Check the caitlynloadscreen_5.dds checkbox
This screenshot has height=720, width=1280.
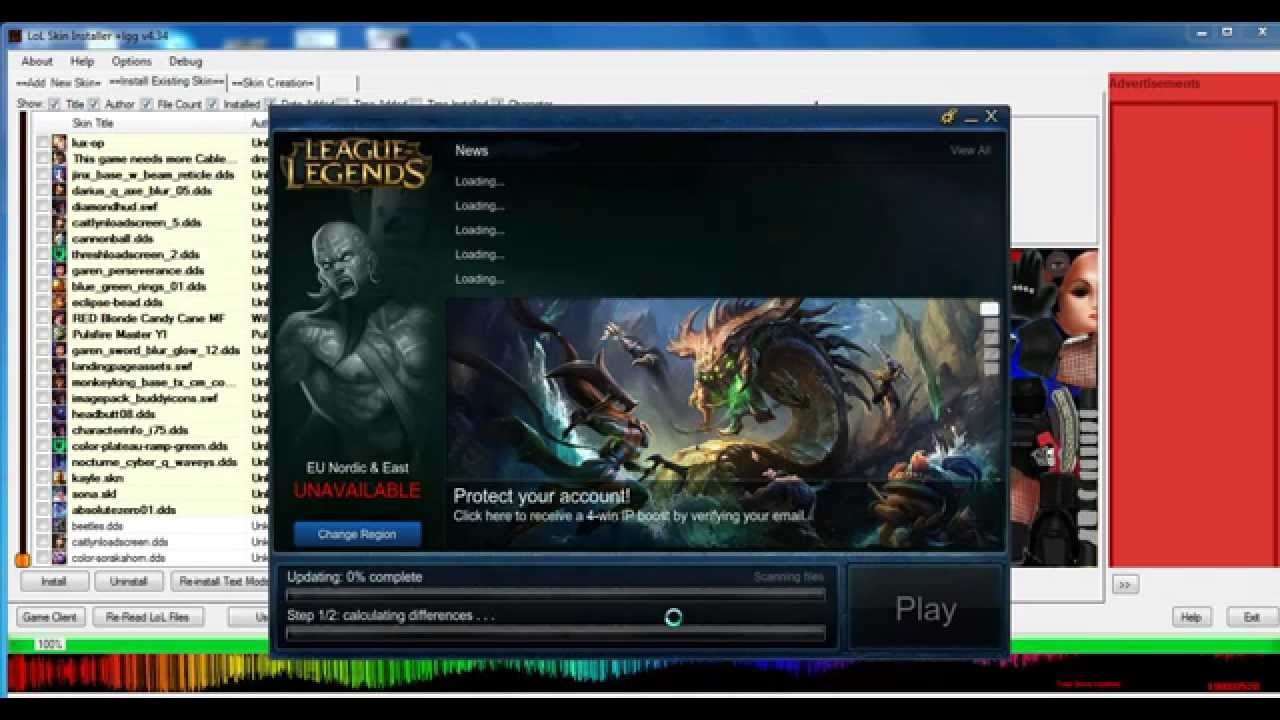(x=42, y=223)
